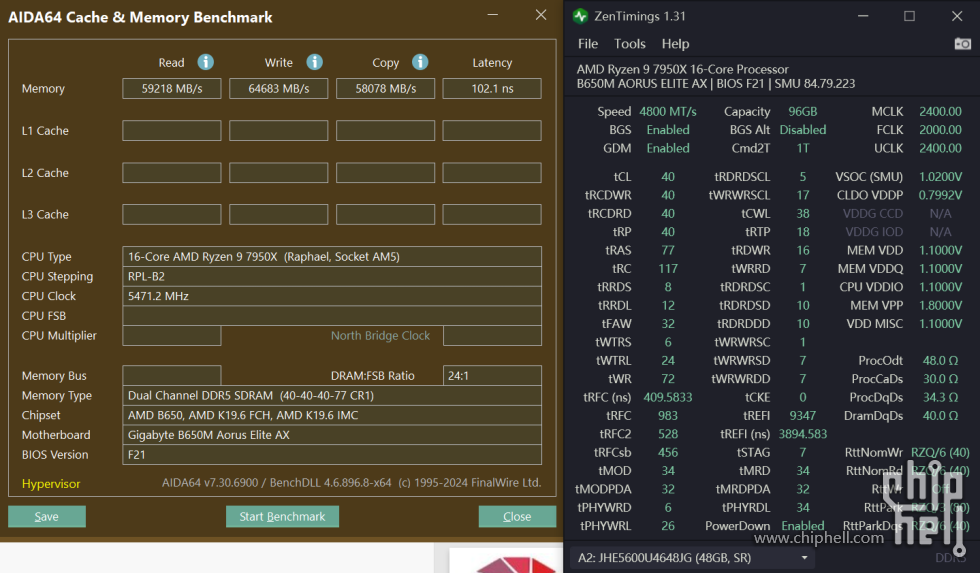This screenshot has height=573, width=980.
Task: Click the MCLK value 2400.00
Action: 940,111
